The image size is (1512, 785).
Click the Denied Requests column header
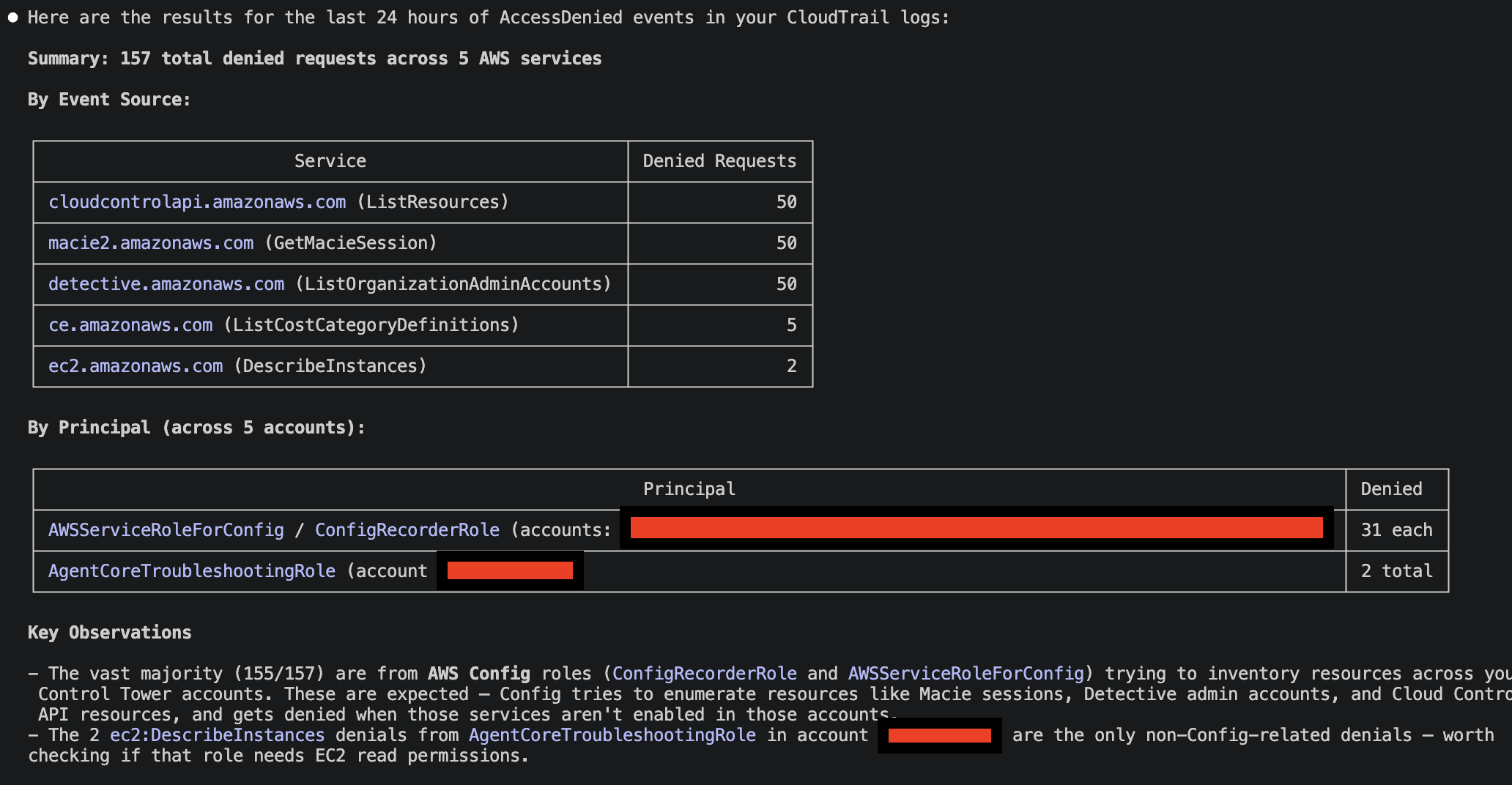pos(719,161)
